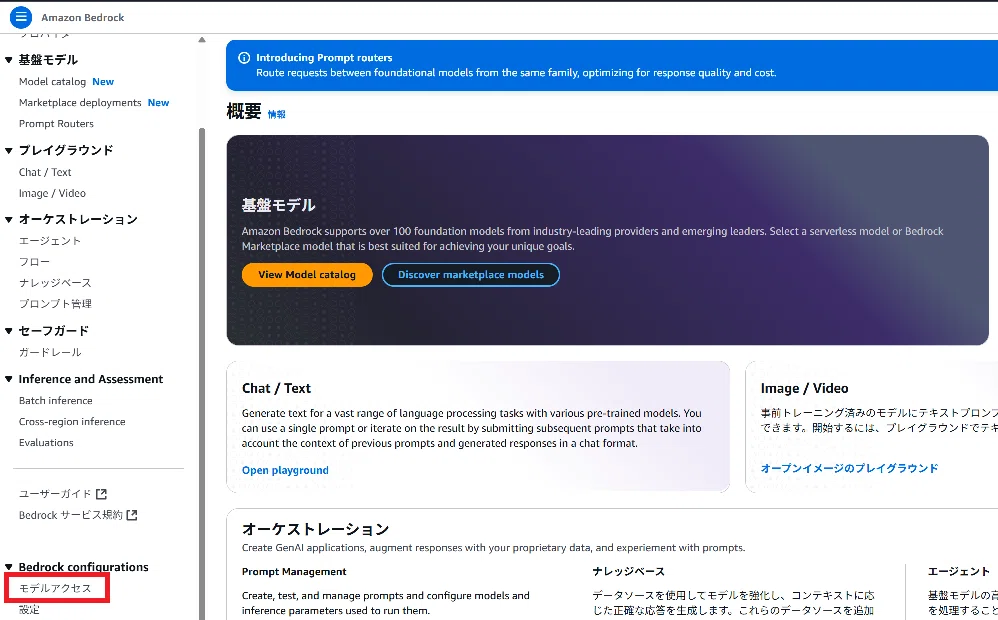
Task: Collapse Inference and Assessment section
Action: 9,379
